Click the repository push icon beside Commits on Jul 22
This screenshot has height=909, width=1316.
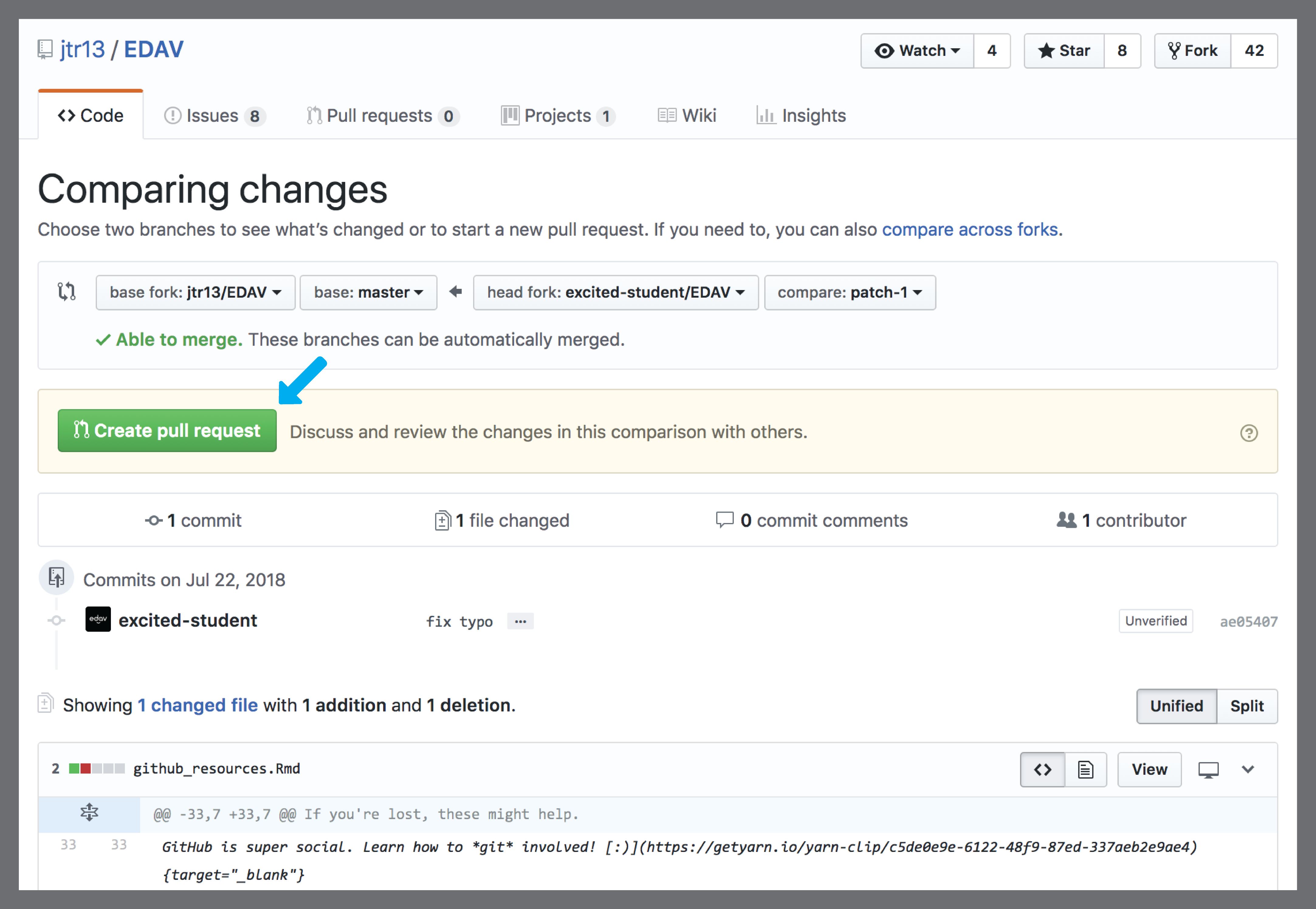pos(57,578)
